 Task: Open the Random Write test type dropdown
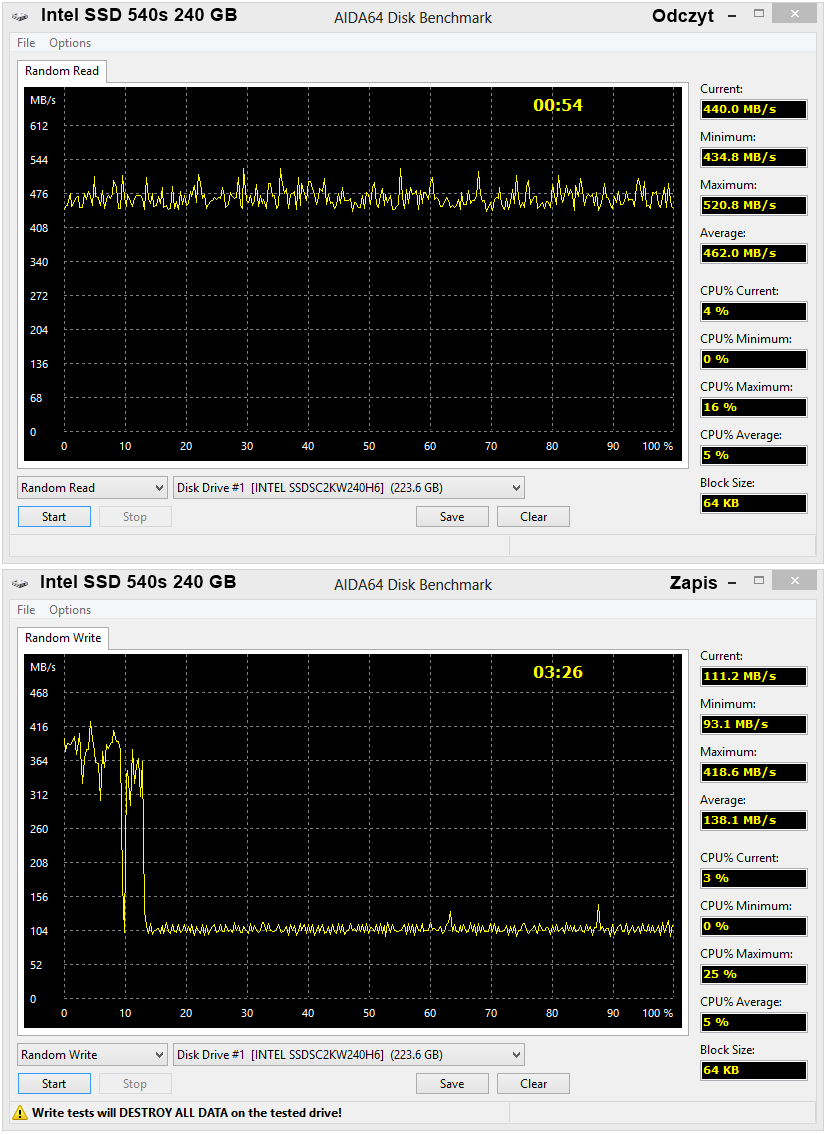coord(93,1054)
